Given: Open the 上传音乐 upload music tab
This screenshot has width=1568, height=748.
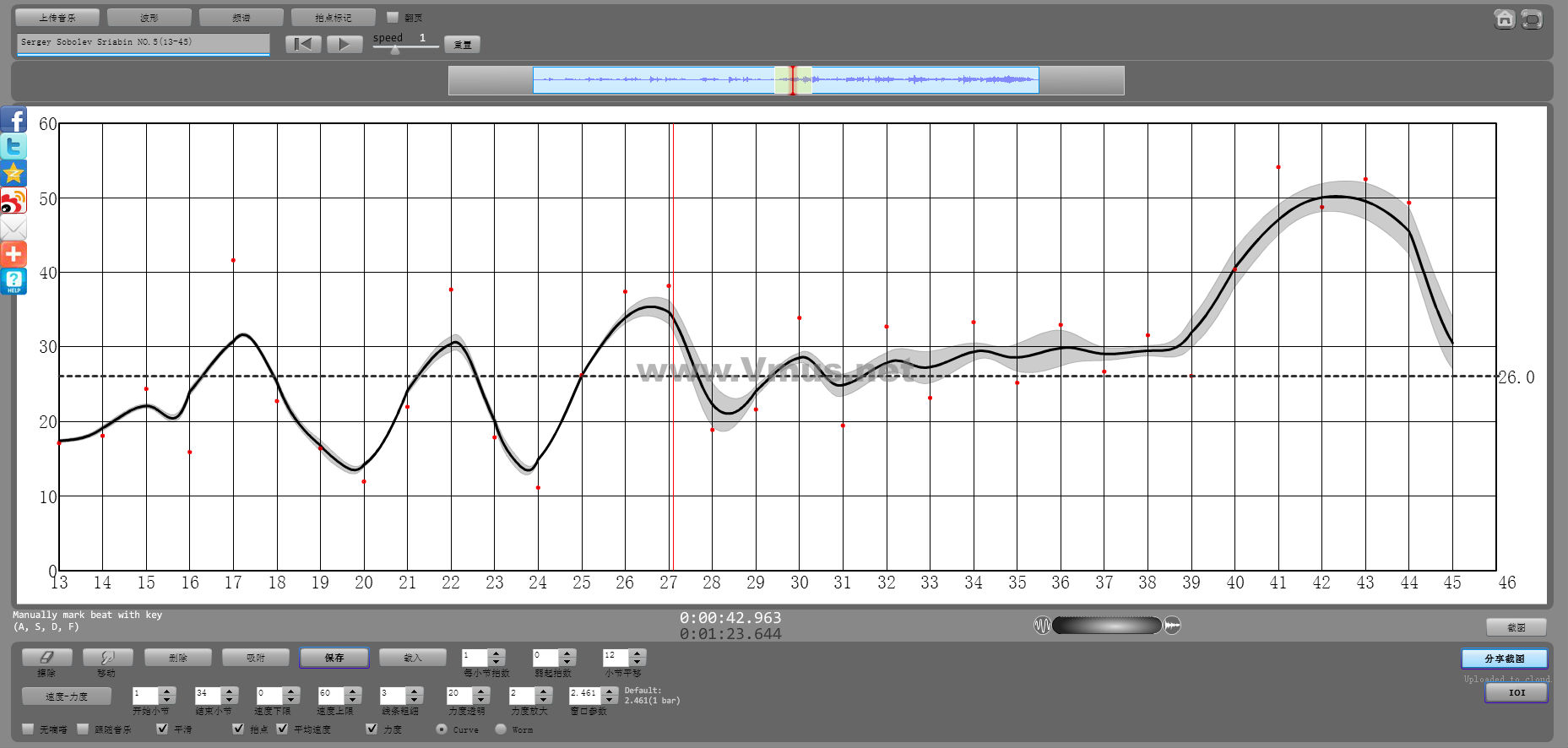Looking at the screenshot, I should tap(57, 17).
